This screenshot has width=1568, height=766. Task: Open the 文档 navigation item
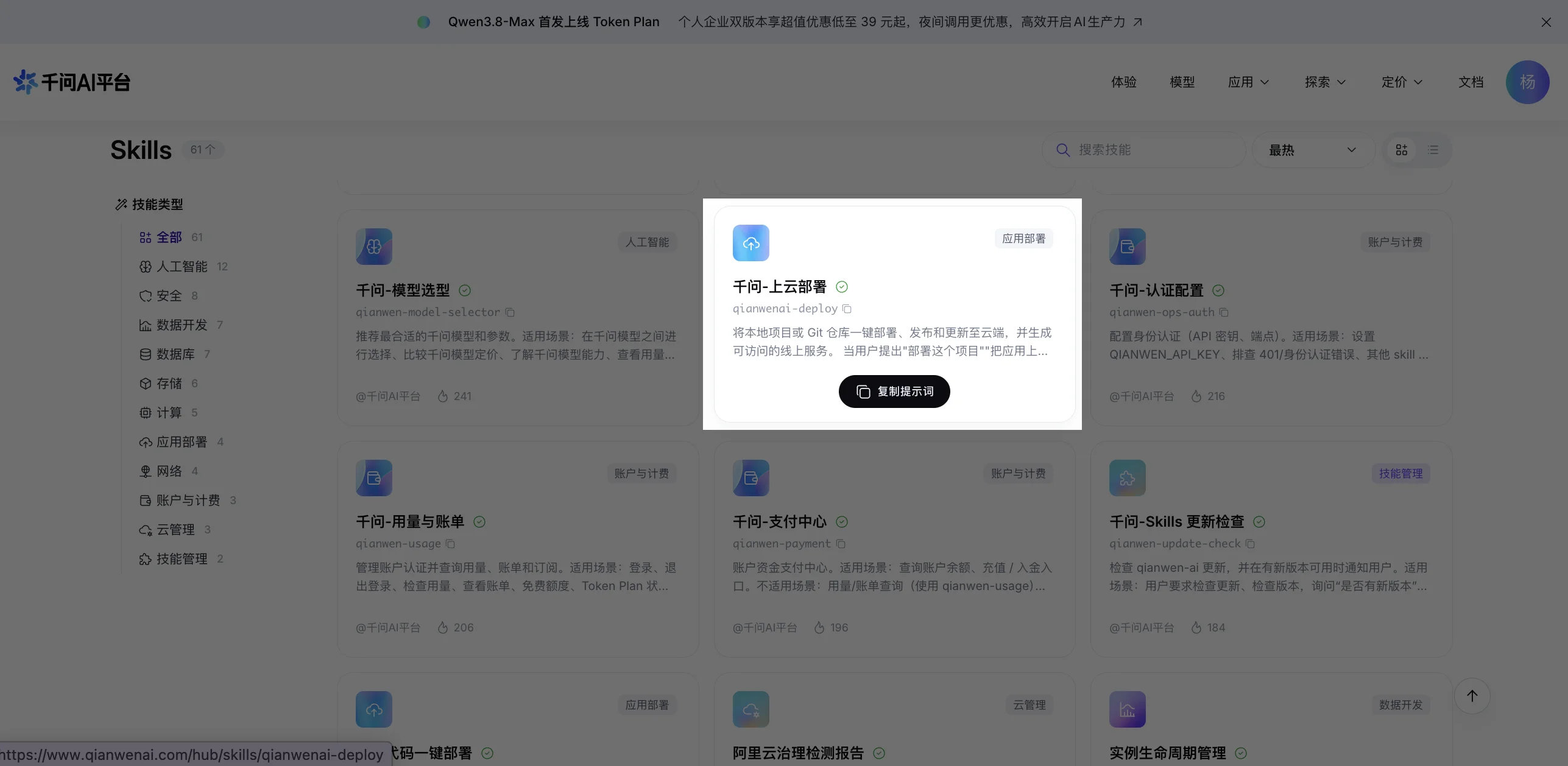pyautogui.click(x=1471, y=82)
